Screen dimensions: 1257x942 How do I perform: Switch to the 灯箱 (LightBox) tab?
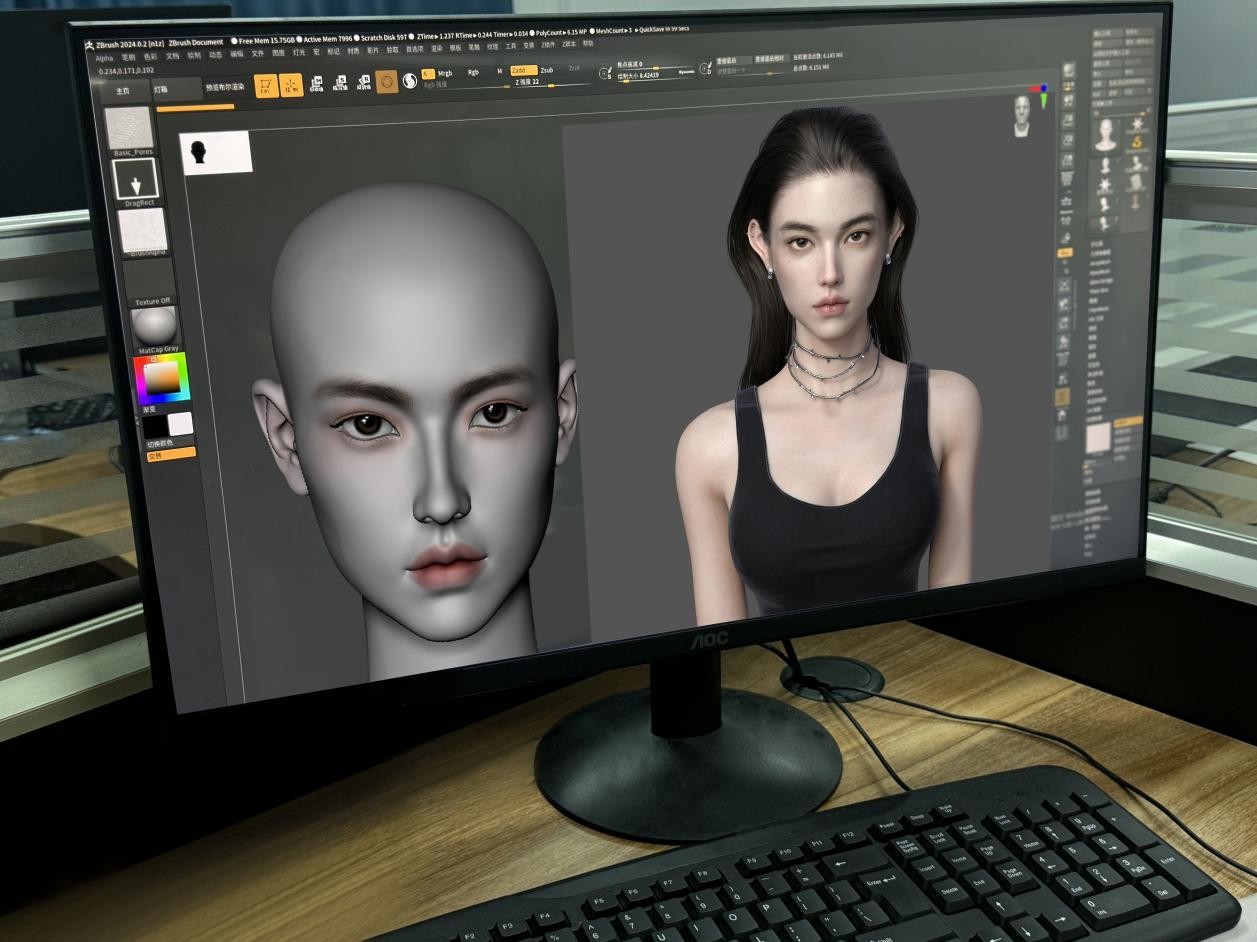coord(162,90)
